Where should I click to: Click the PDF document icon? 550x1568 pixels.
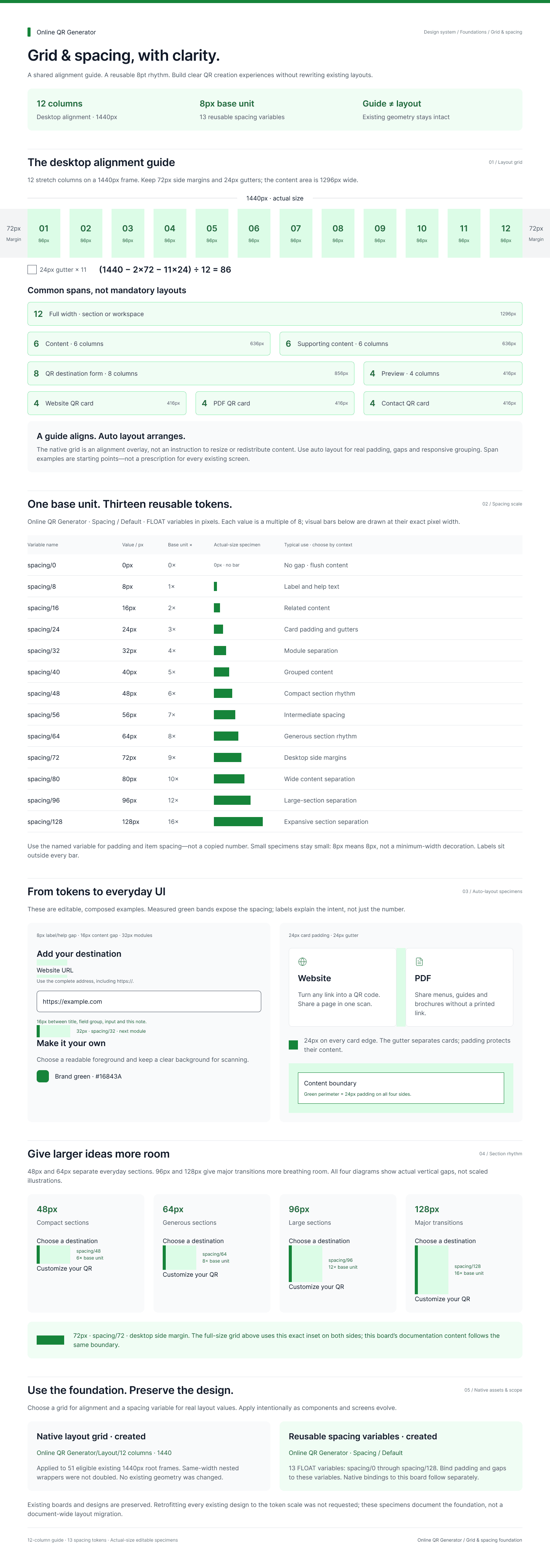tap(419, 962)
